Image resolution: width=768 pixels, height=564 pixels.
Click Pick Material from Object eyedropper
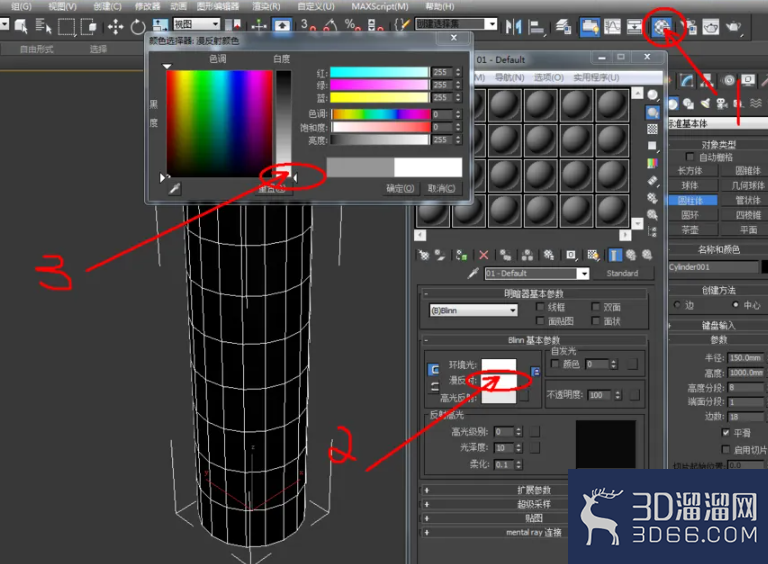(x=473, y=273)
